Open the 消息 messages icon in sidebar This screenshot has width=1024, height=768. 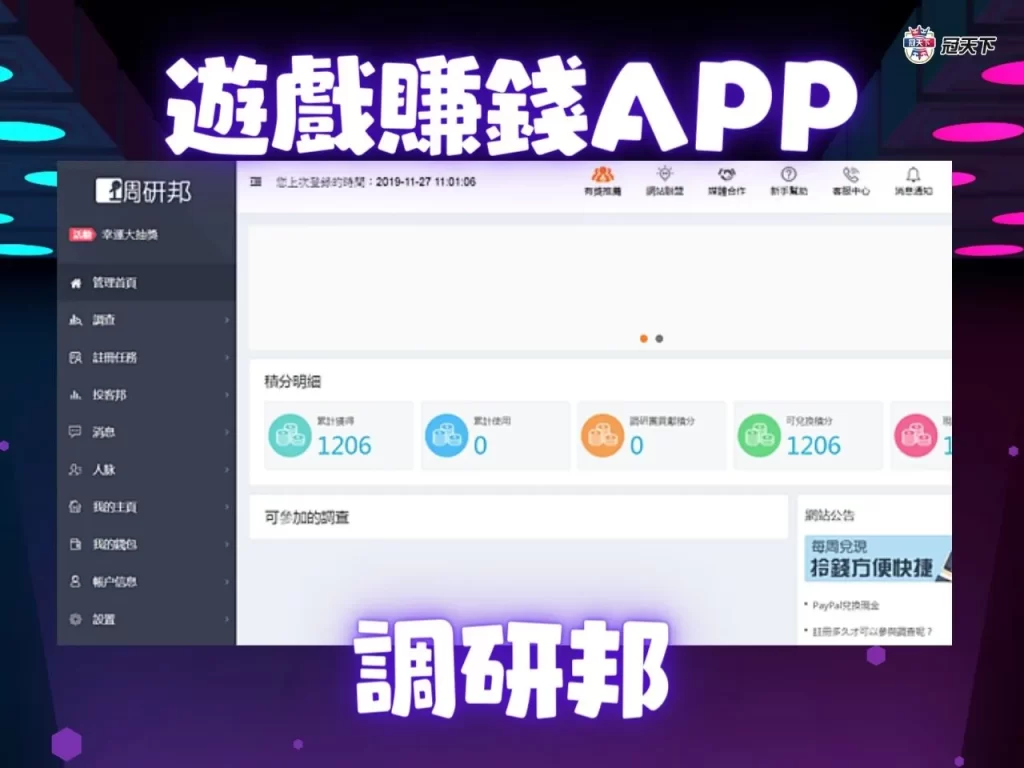coord(75,432)
